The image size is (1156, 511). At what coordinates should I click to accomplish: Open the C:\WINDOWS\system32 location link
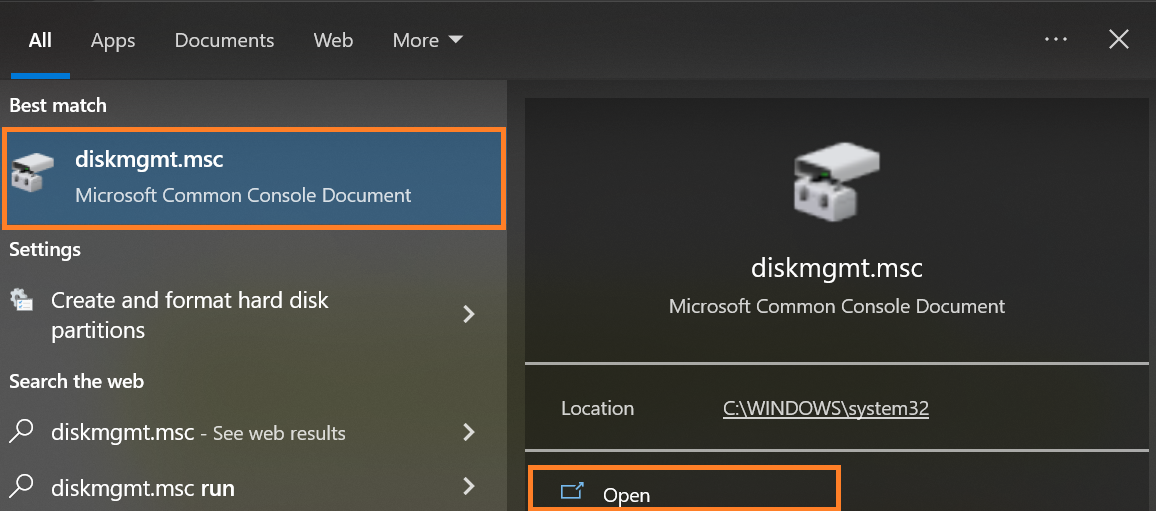click(826, 409)
